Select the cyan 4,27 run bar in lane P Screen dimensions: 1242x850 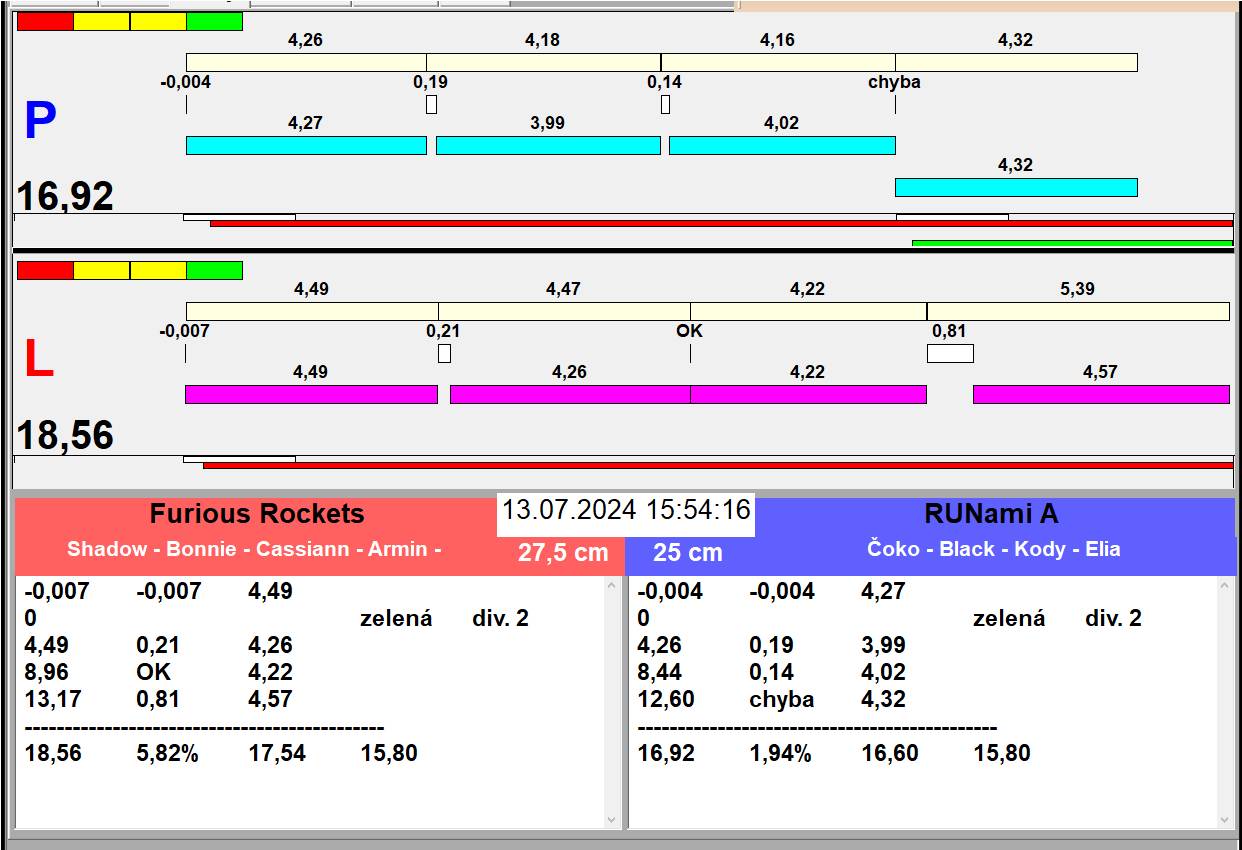click(x=306, y=145)
